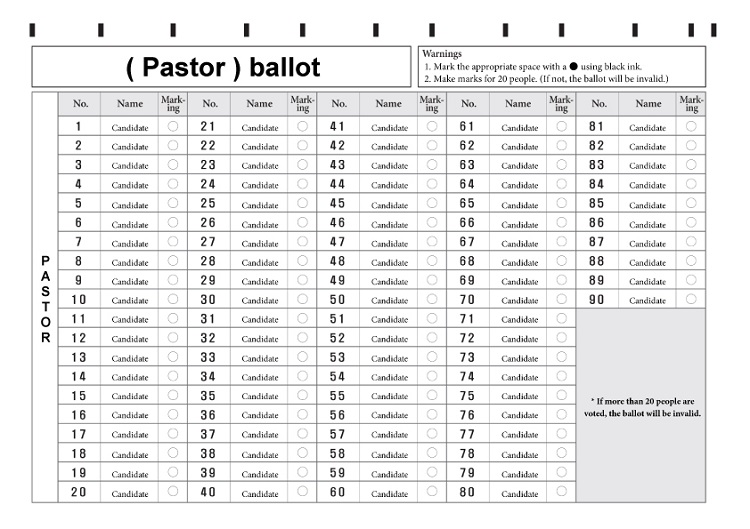Click the first "No." column header
This screenshot has width=750, height=529.
(81, 103)
